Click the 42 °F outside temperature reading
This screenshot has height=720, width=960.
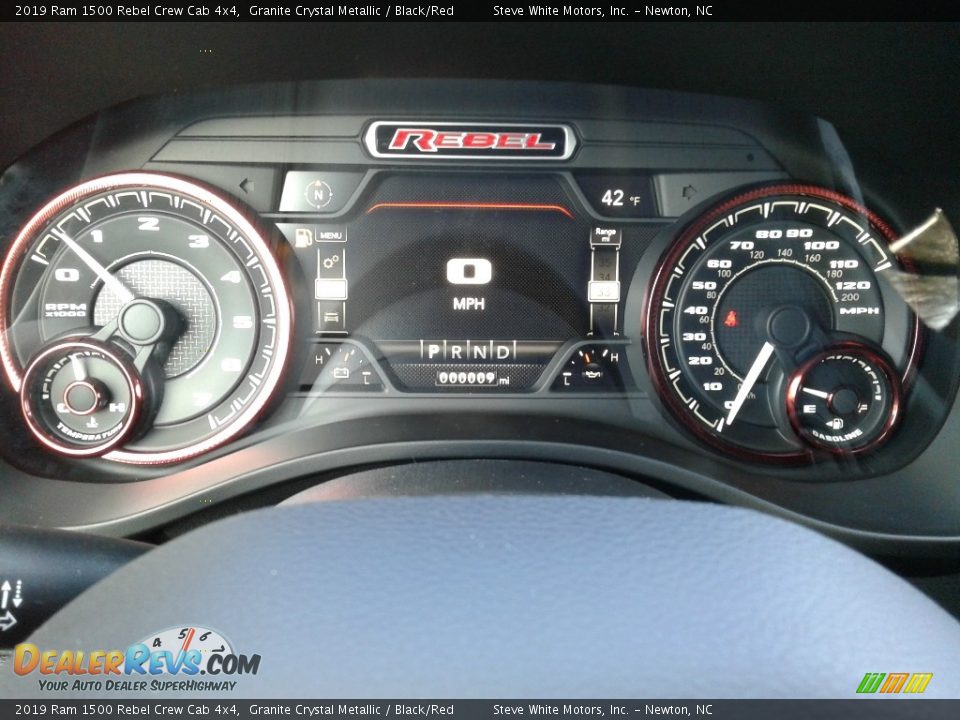tap(620, 198)
